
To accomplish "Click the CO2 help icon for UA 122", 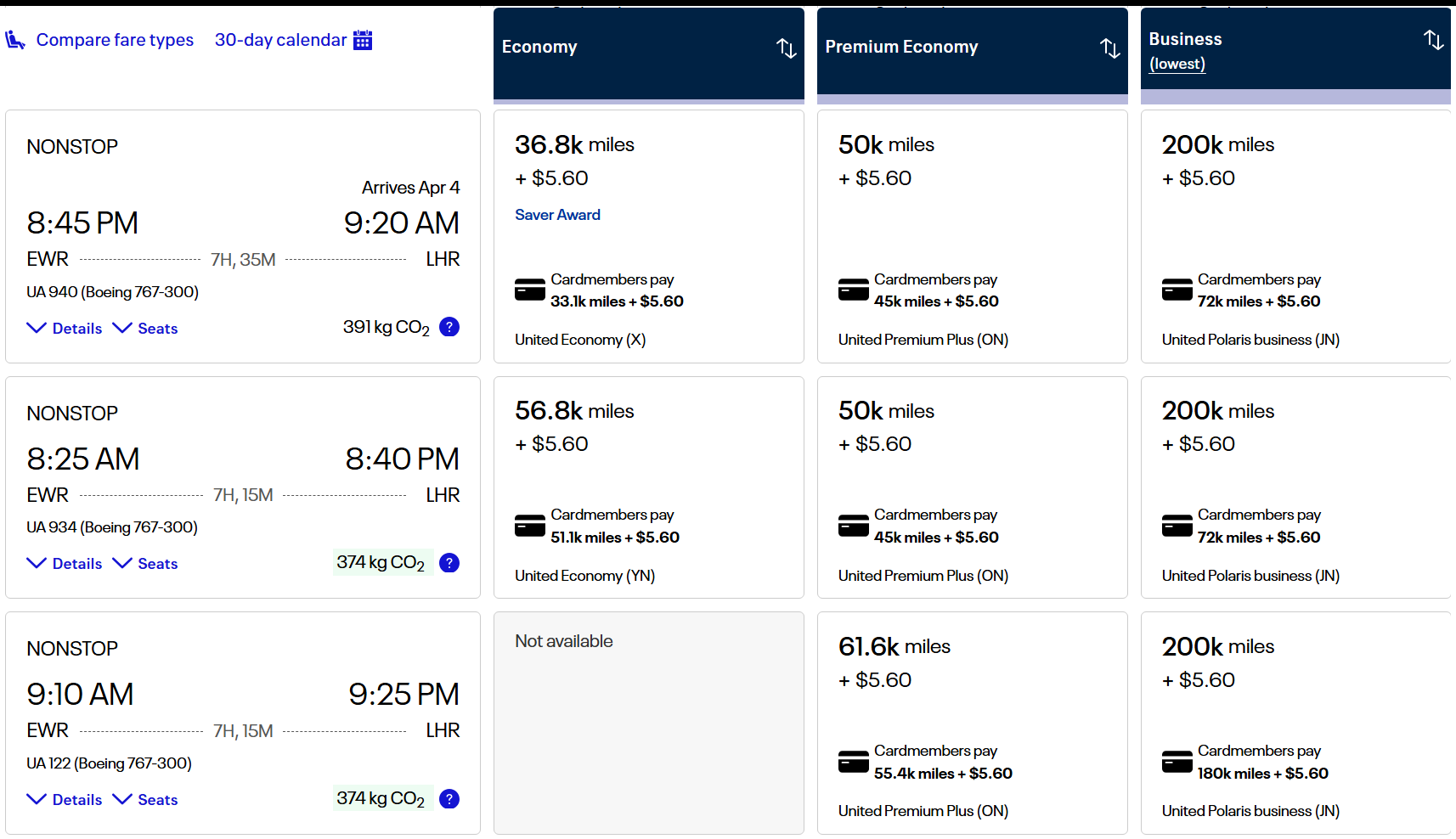I will point(449,799).
